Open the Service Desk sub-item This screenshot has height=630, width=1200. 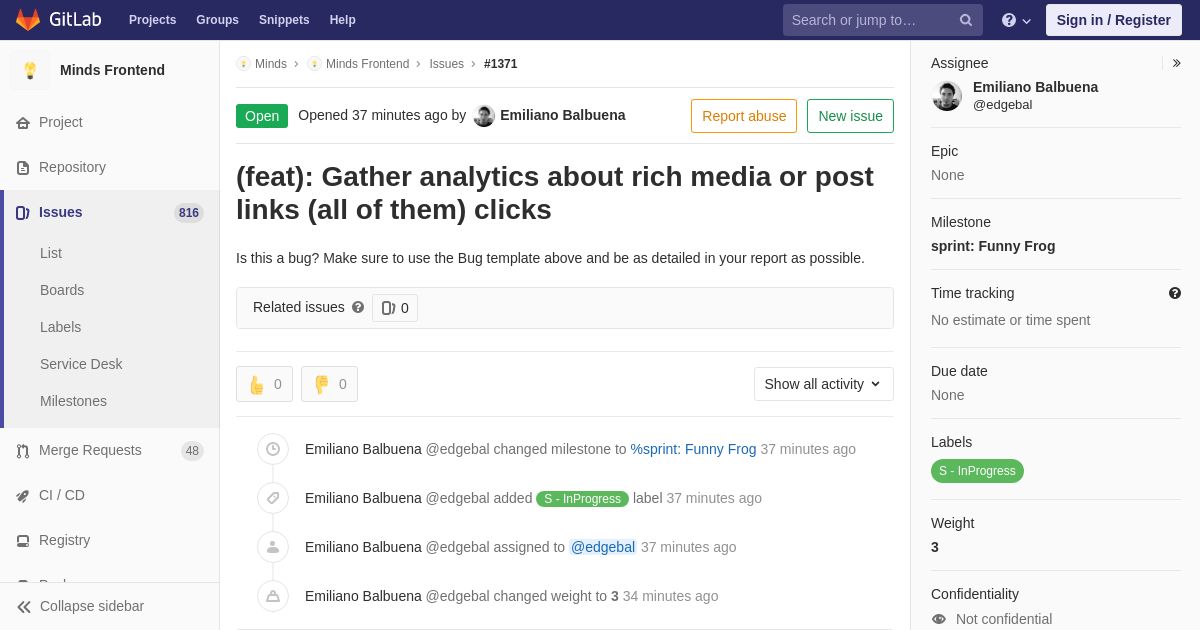click(81, 364)
